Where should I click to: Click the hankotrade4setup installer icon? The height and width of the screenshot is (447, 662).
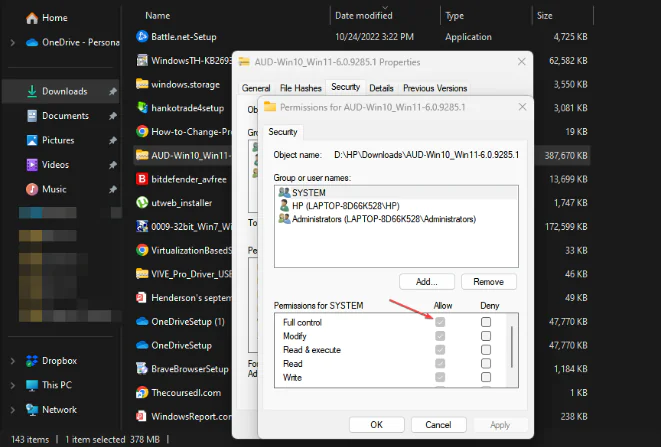pos(142,108)
